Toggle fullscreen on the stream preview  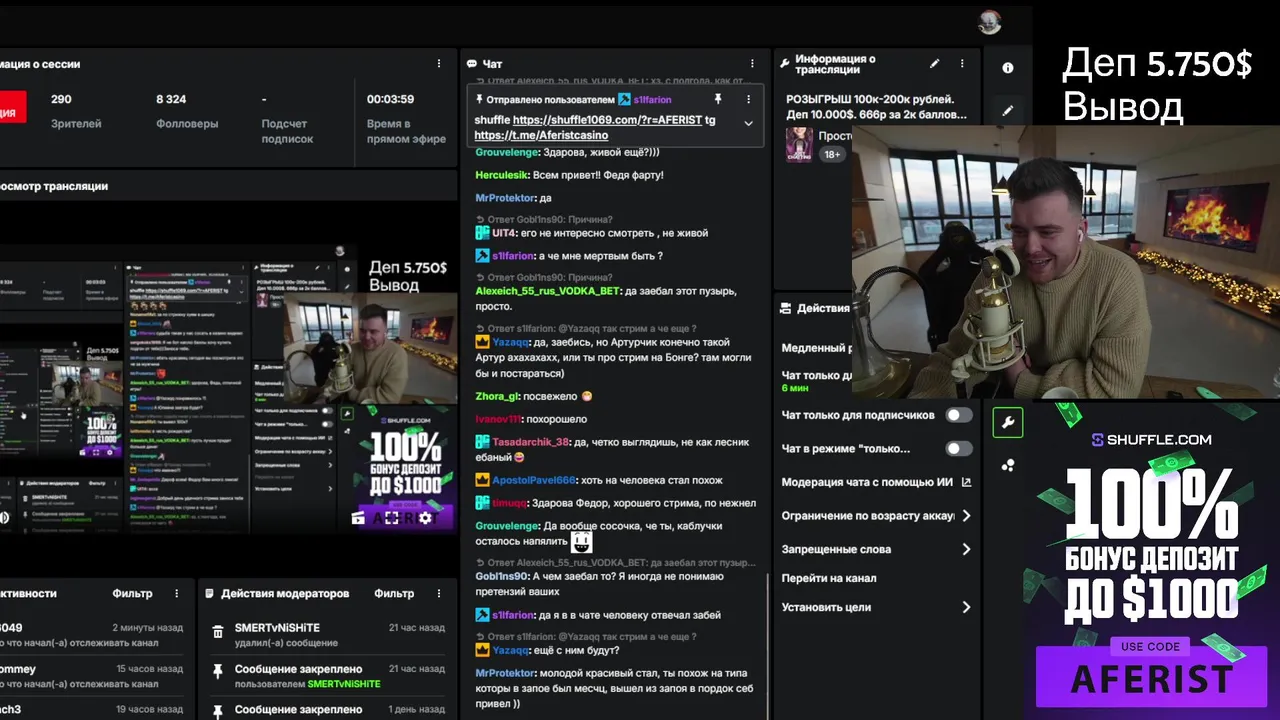(x=392, y=517)
